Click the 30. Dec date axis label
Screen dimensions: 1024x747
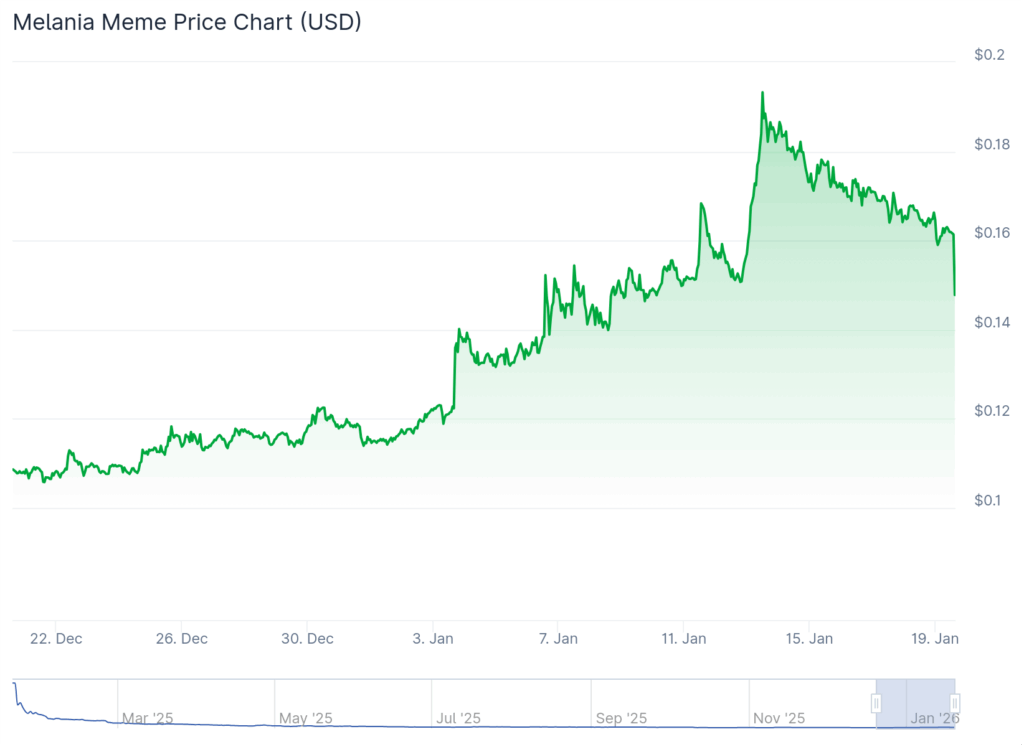pyautogui.click(x=307, y=639)
